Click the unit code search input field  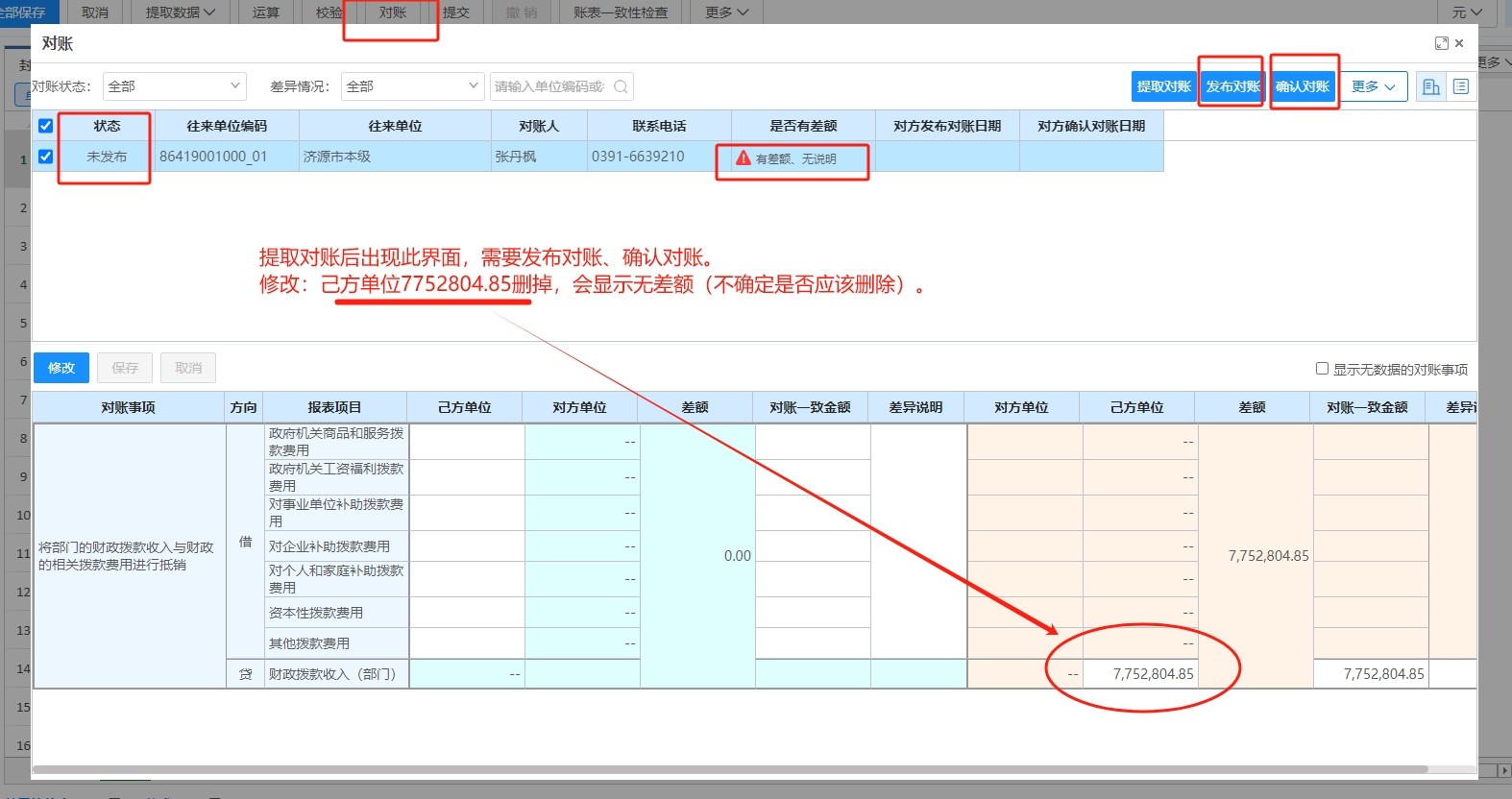[x=549, y=86]
